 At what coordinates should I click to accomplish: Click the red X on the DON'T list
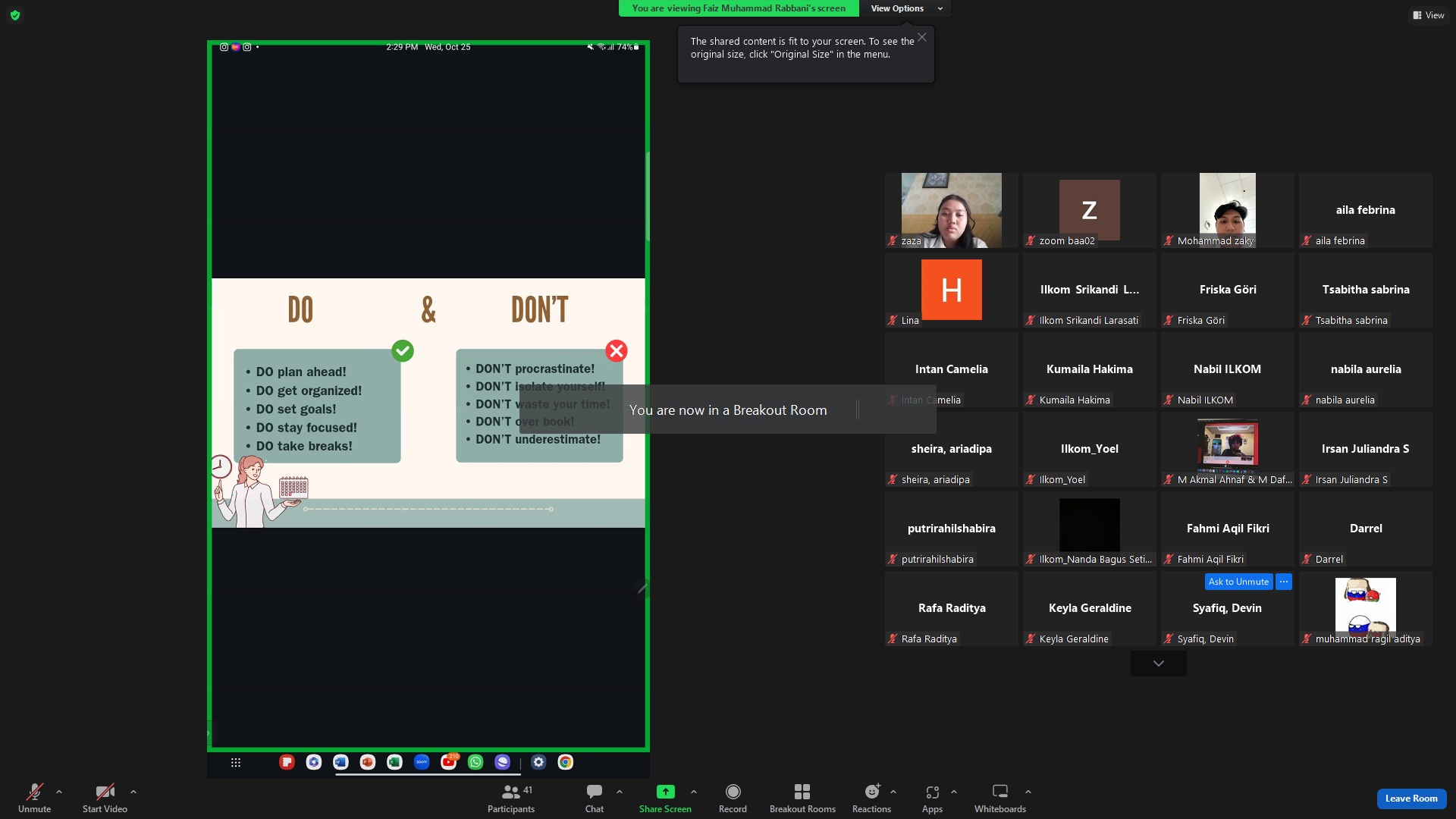617,350
